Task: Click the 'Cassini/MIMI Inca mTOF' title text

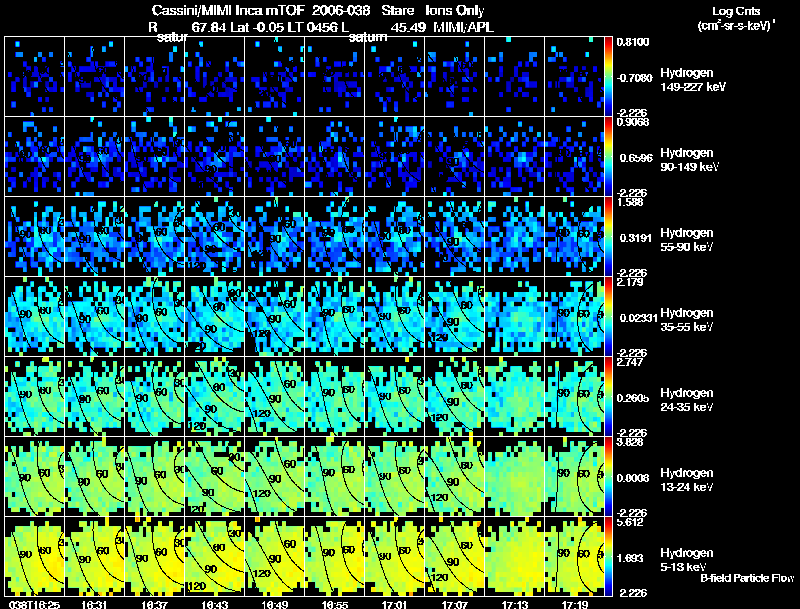Action: 229,11
